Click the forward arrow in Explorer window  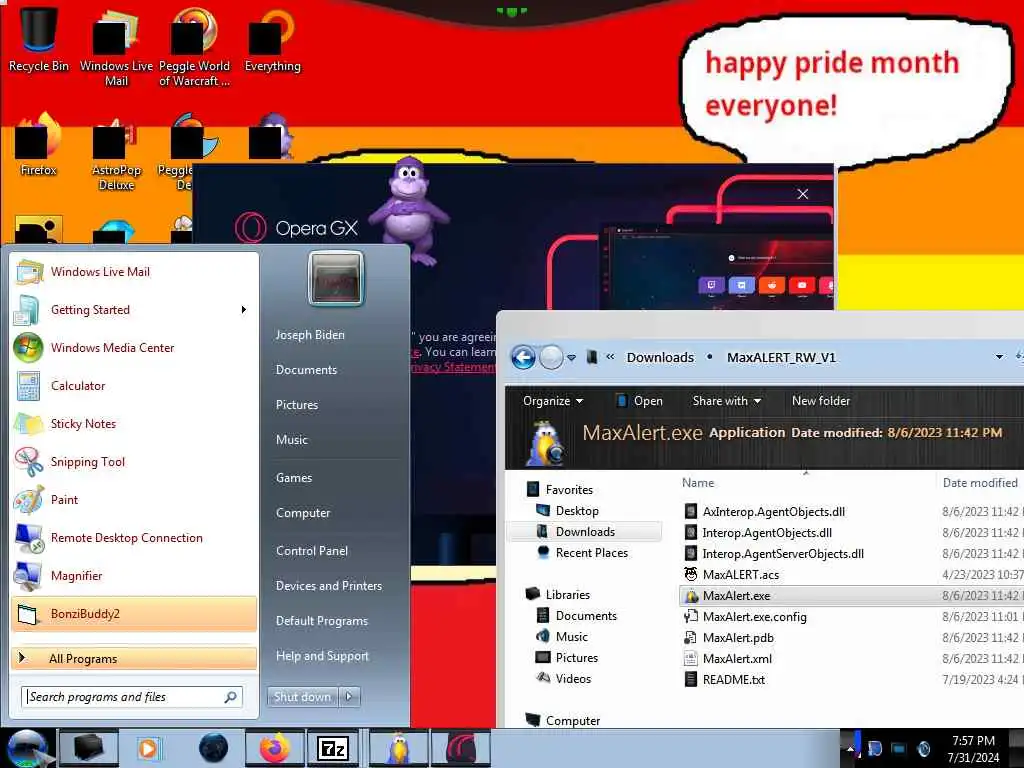click(551, 357)
